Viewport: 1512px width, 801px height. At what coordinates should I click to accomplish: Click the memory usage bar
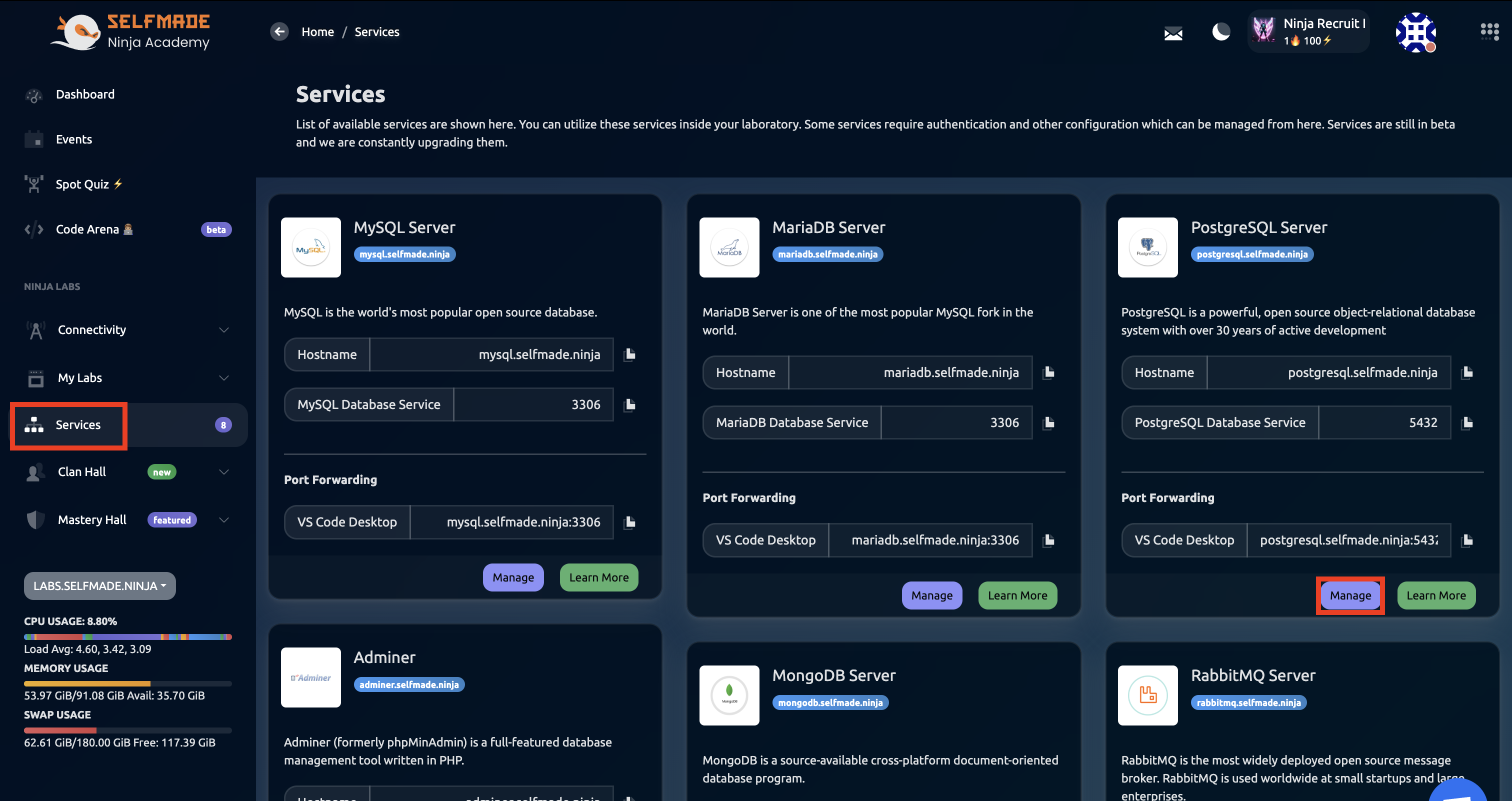tap(128, 684)
